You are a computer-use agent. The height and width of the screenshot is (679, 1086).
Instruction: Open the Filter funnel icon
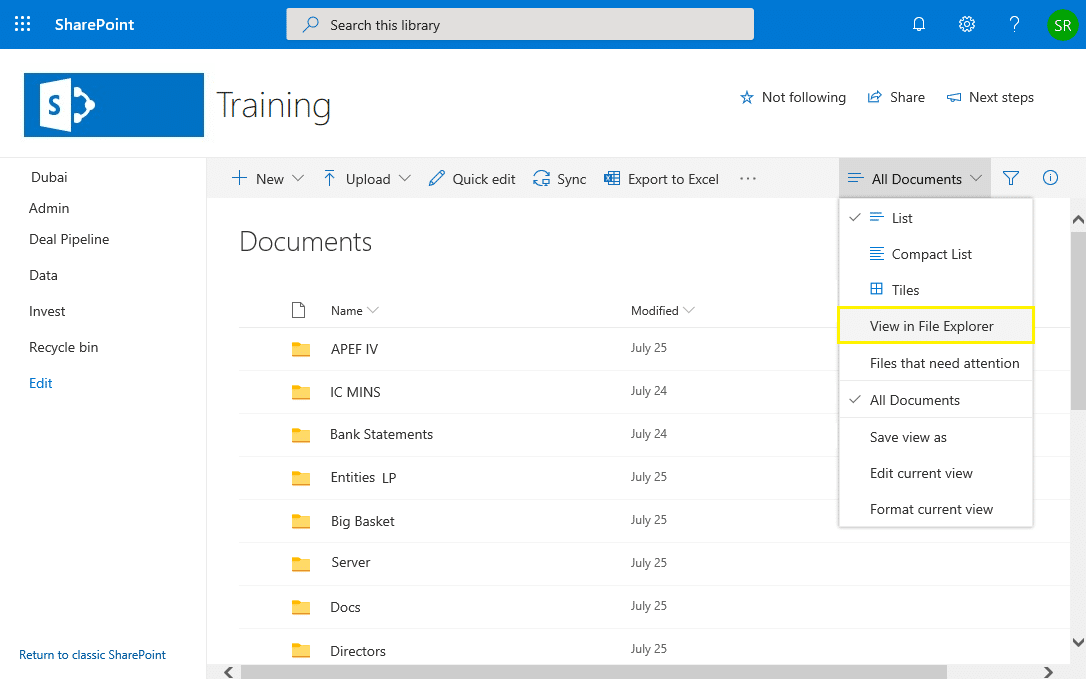coord(1011,178)
